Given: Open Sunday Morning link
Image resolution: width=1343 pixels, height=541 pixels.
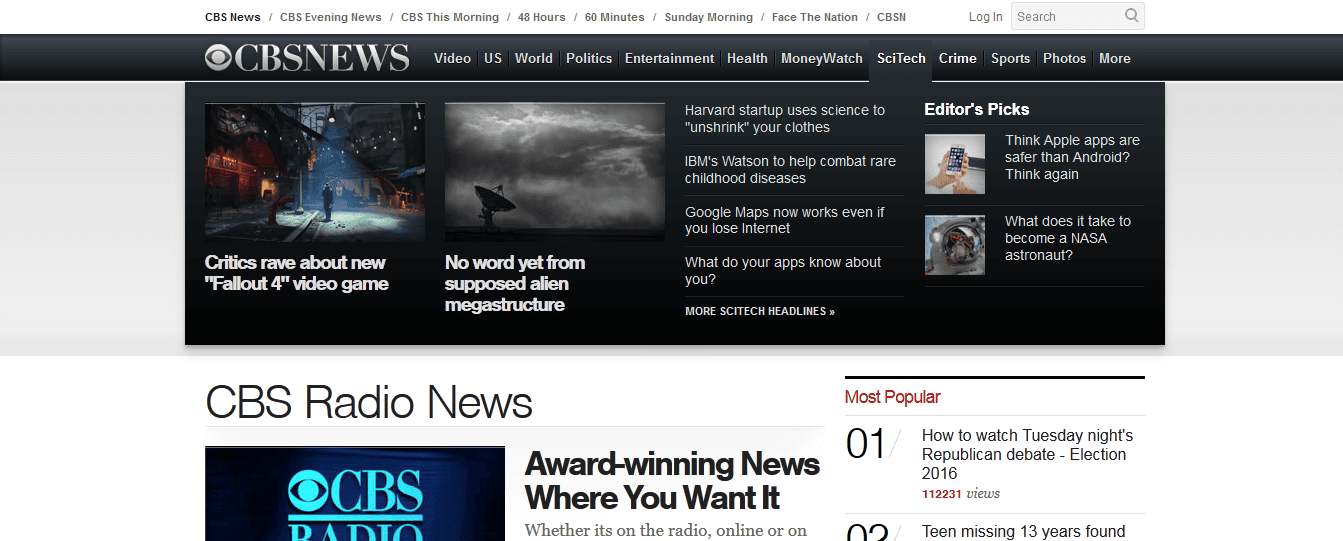Looking at the screenshot, I should click(708, 17).
